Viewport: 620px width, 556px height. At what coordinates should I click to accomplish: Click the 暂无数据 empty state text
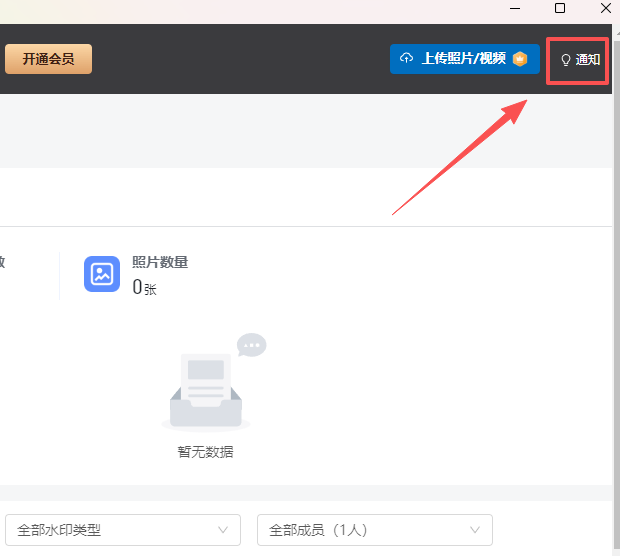tap(205, 451)
